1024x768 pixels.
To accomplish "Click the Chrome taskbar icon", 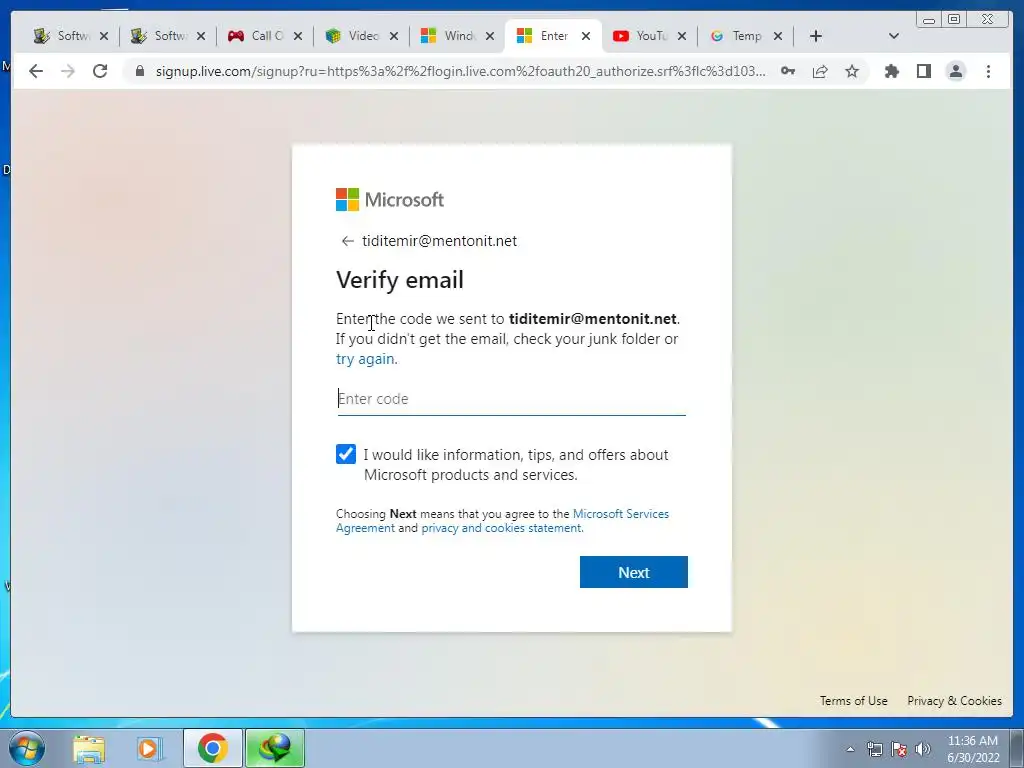I will pyautogui.click(x=213, y=748).
